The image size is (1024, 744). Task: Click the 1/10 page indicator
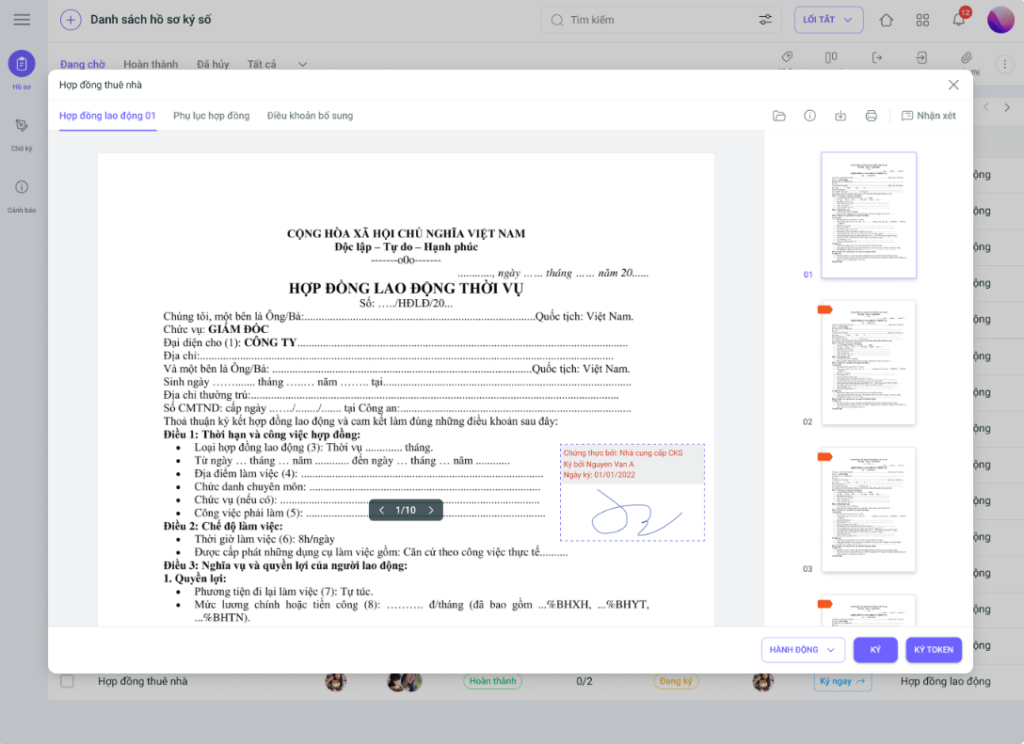(x=406, y=510)
